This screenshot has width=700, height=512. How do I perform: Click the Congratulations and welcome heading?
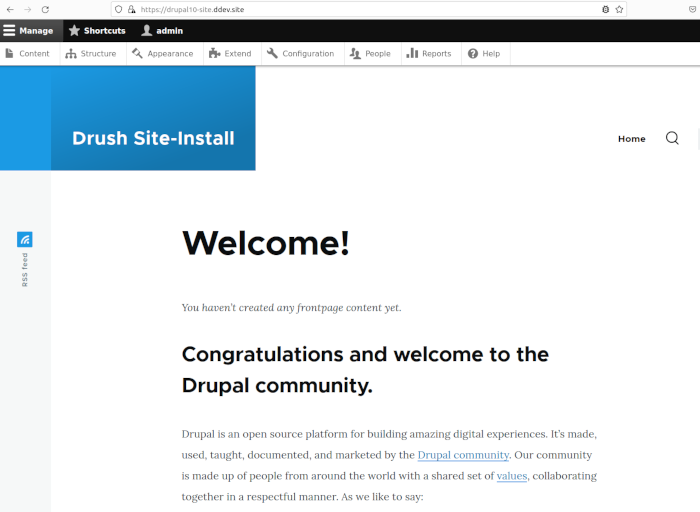click(365, 370)
